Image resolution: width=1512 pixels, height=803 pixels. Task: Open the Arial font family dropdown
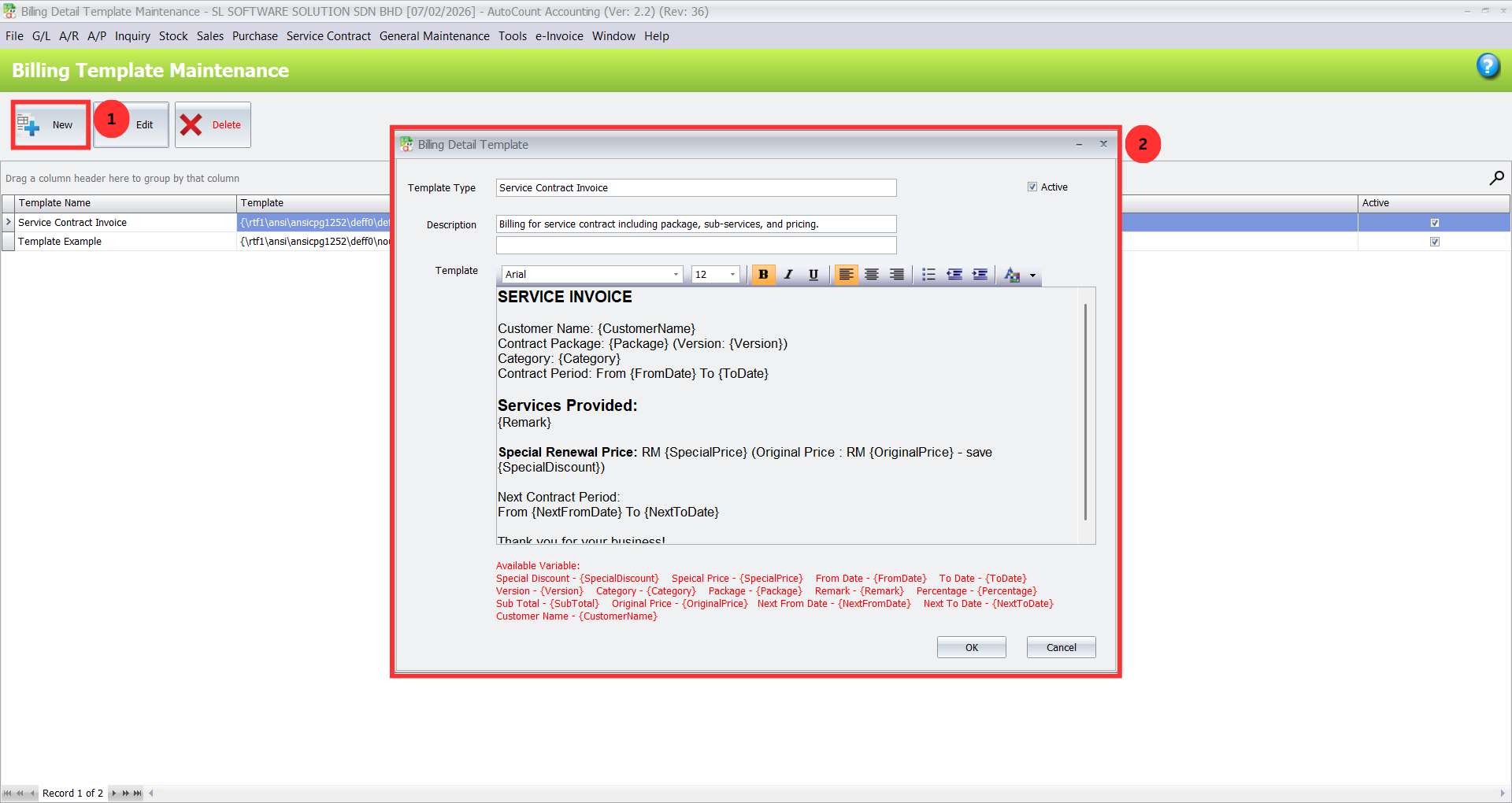[x=676, y=274]
